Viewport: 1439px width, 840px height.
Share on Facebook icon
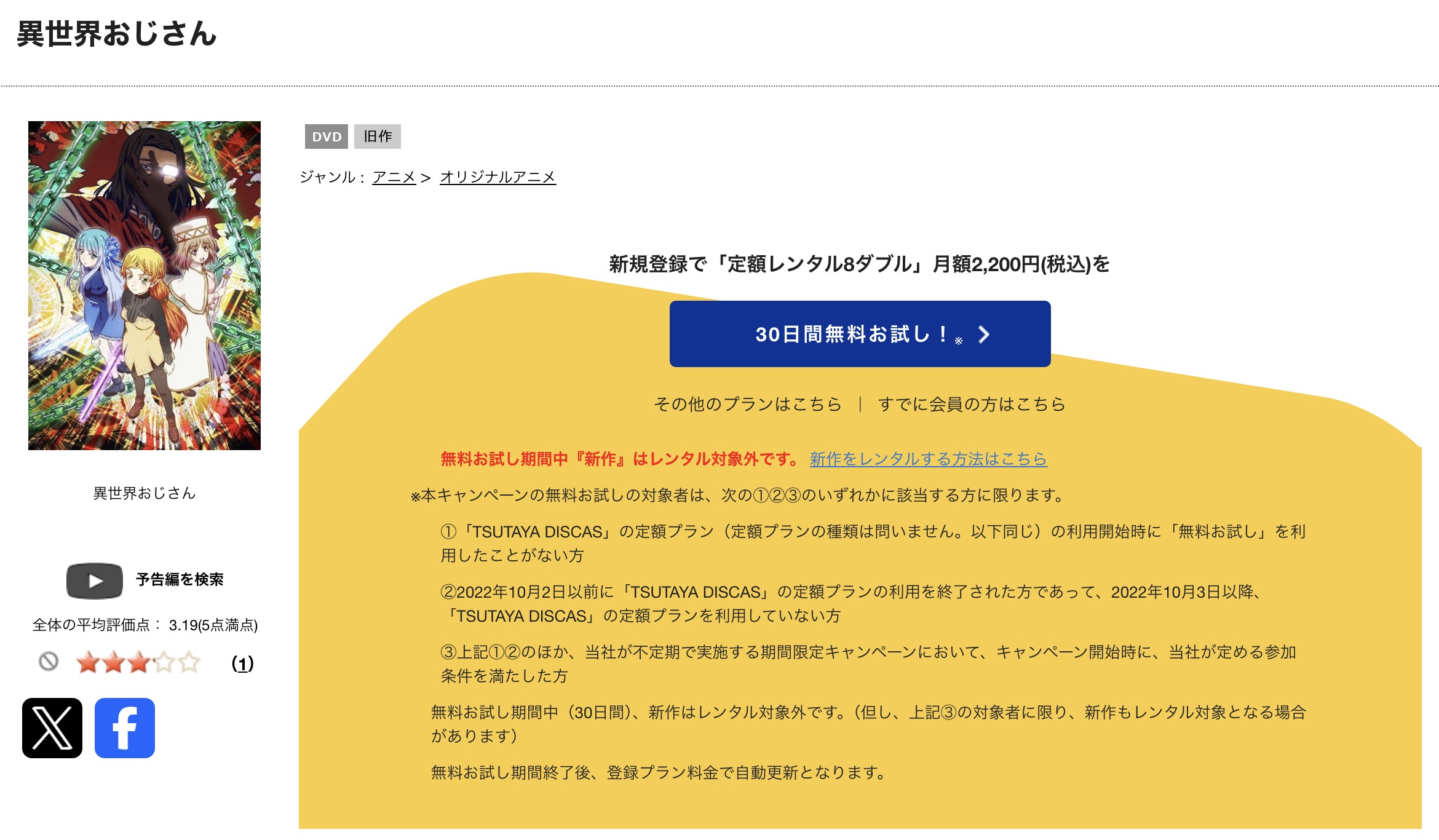click(125, 728)
